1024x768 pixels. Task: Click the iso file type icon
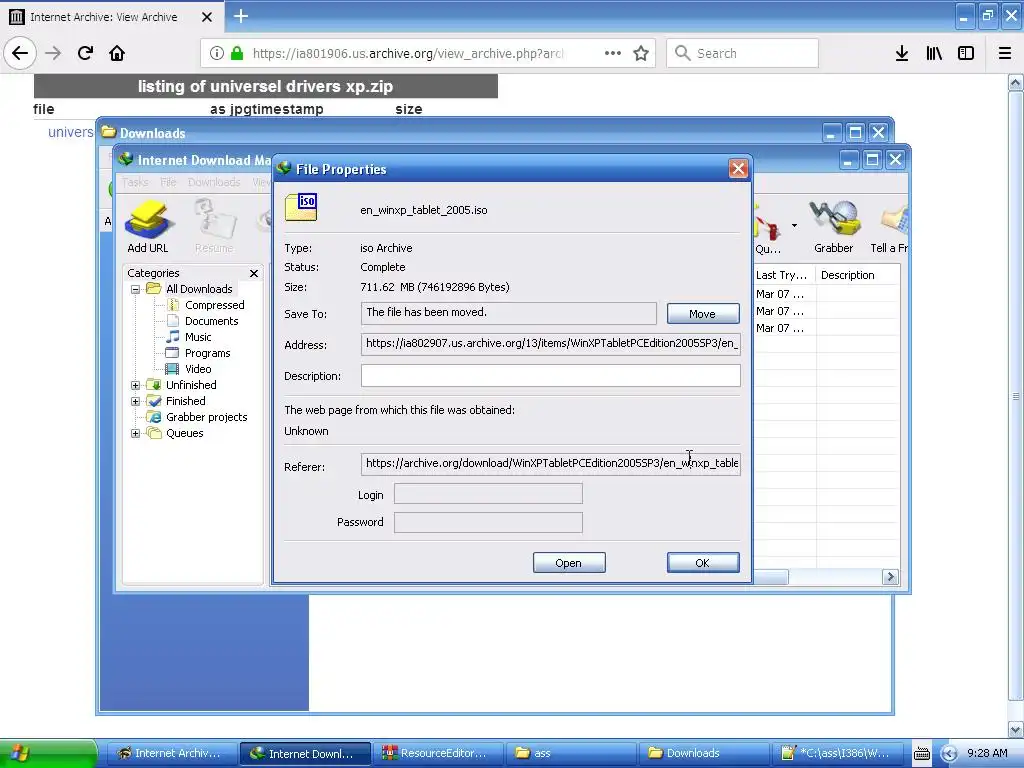301,207
